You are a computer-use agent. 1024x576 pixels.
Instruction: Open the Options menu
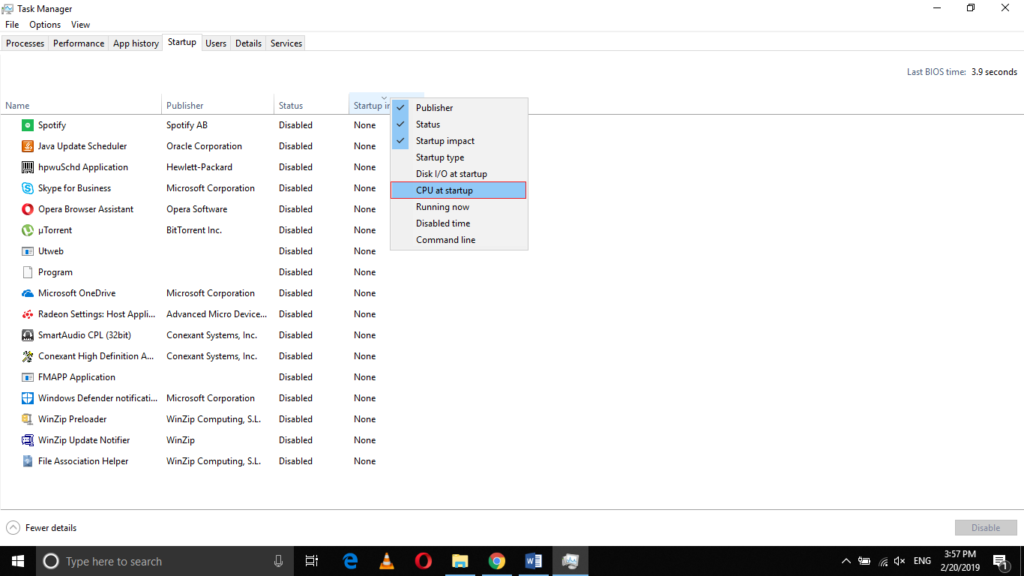point(44,25)
